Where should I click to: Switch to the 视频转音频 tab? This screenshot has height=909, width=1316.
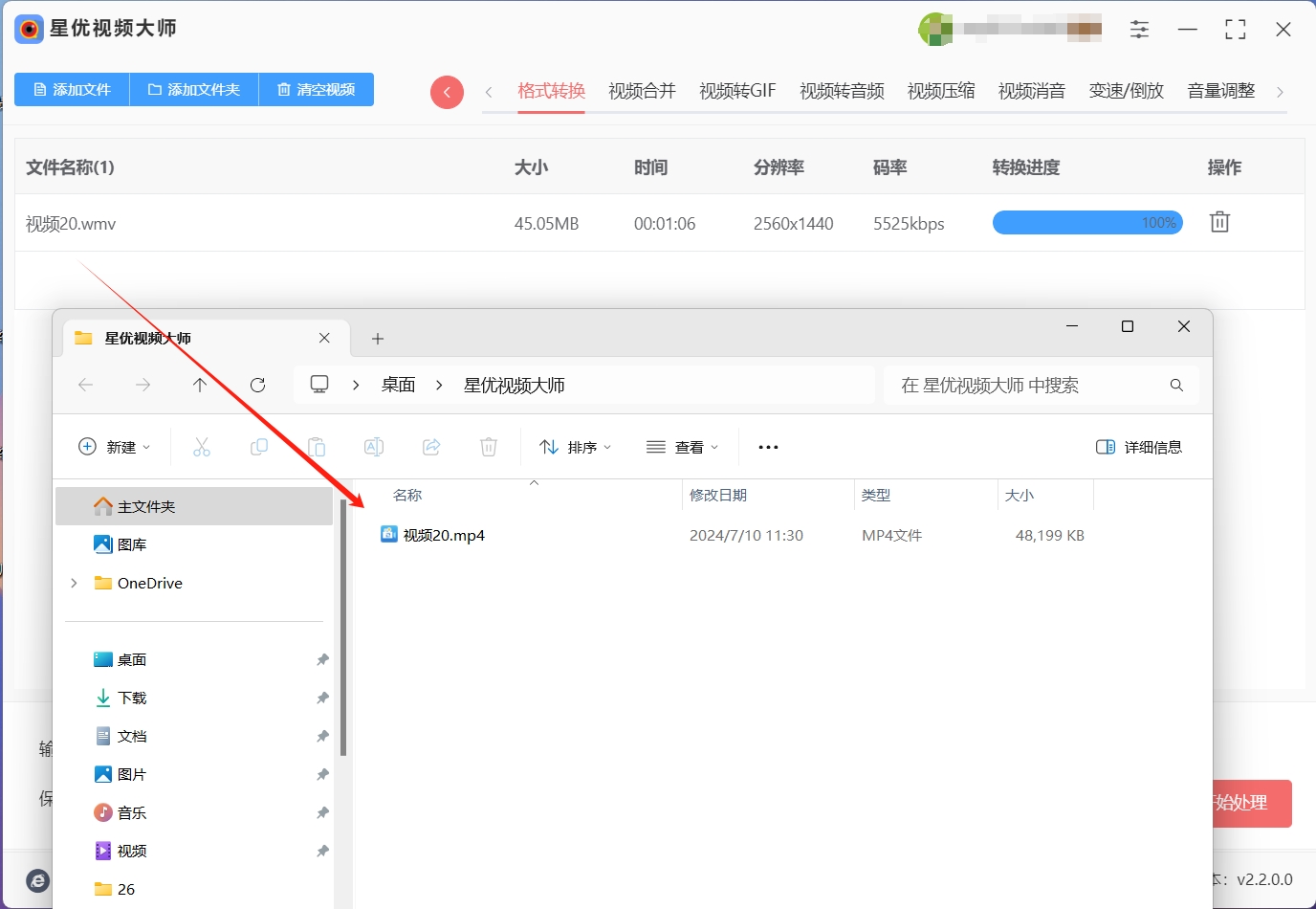tap(842, 91)
